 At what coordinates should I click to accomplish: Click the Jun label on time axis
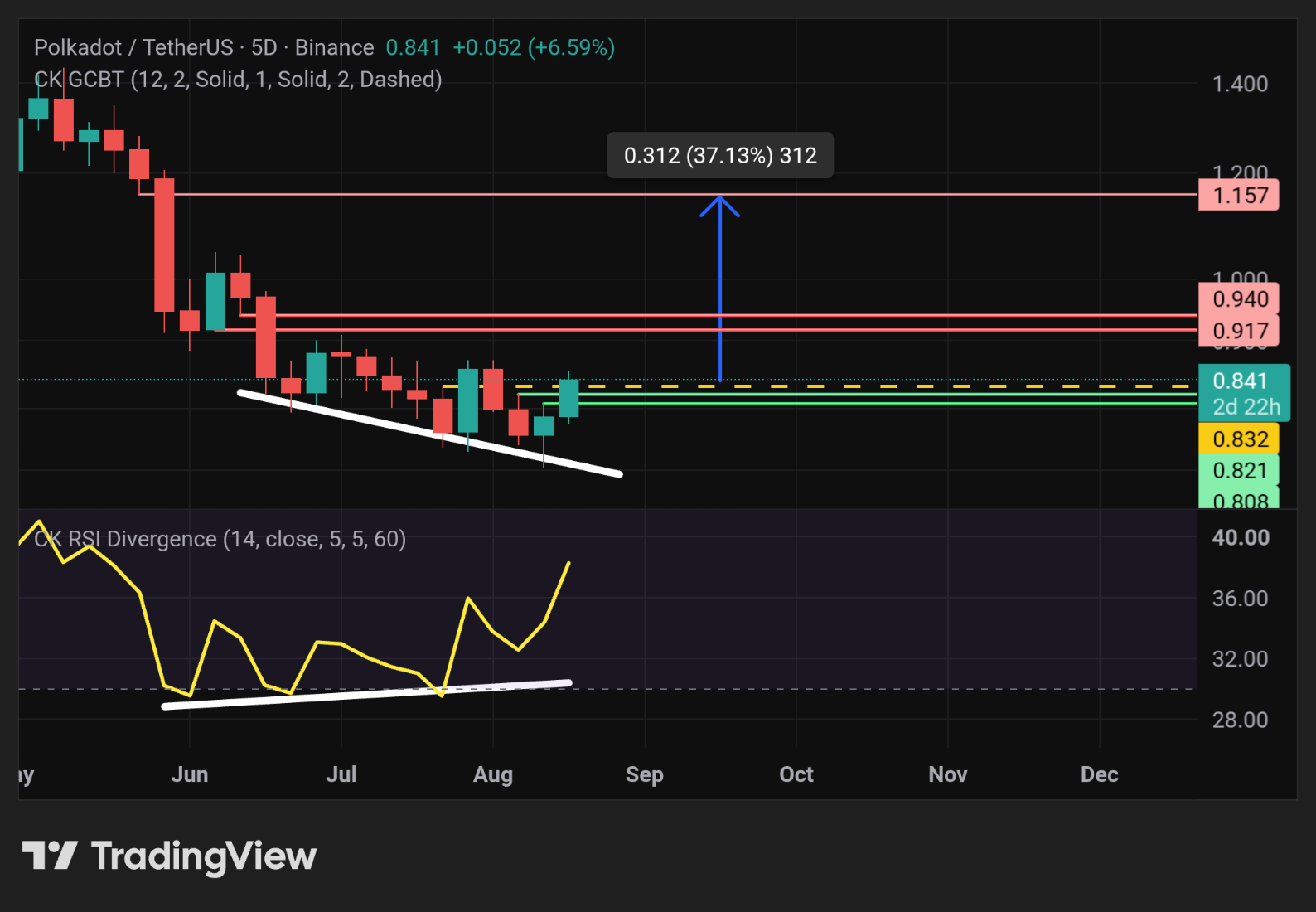pos(190,774)
